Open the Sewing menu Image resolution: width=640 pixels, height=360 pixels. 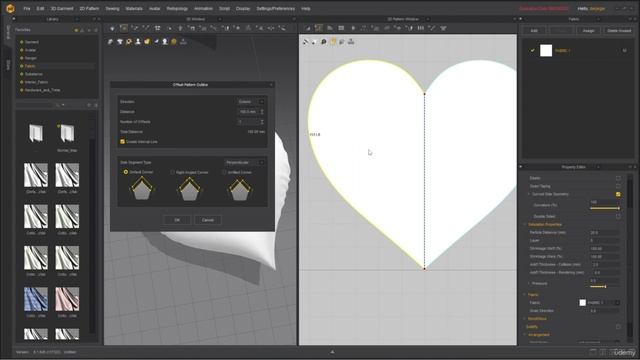[x=112, y=9]
